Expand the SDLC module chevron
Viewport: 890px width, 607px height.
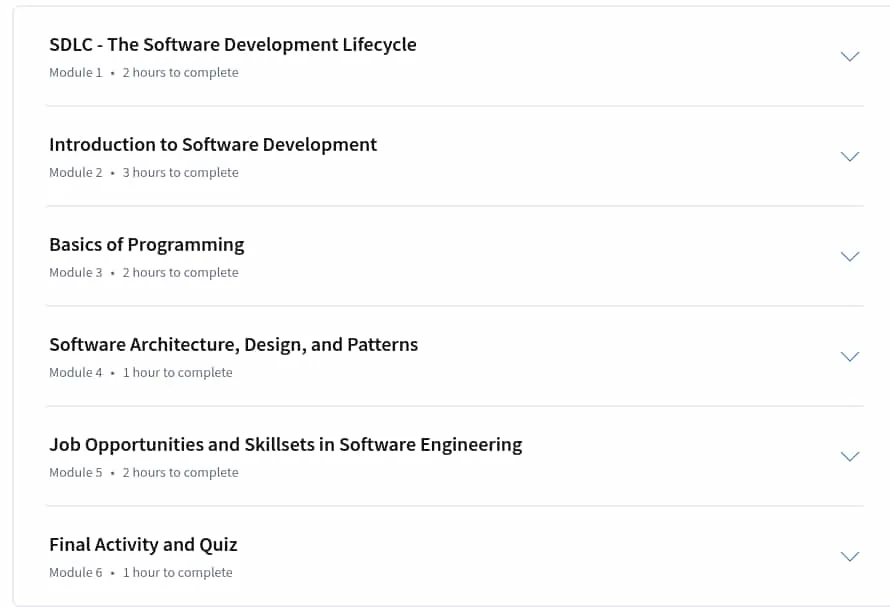(850, 56)
